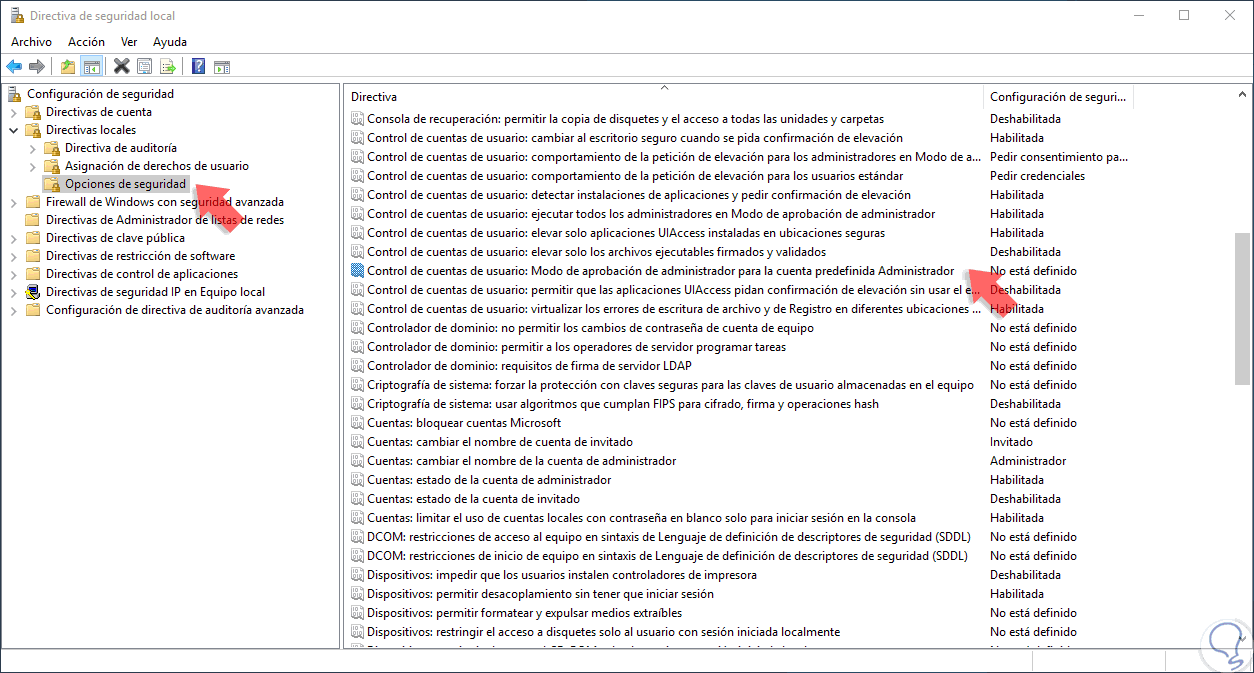The width and height of the screenshot is (1254, 673).
Task: Click the vertical scrollbar thumb in policy list
Action: [1243, 308]
